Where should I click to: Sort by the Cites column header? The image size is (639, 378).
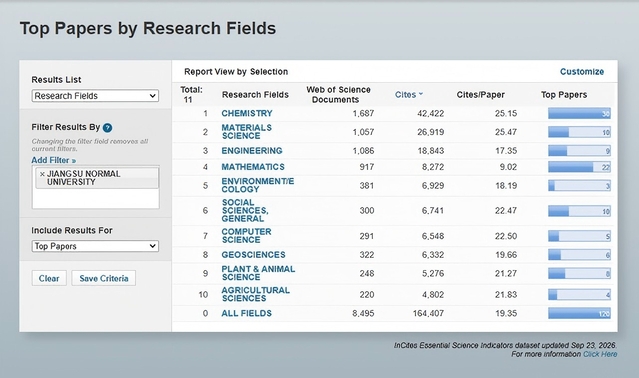(405, 94)
